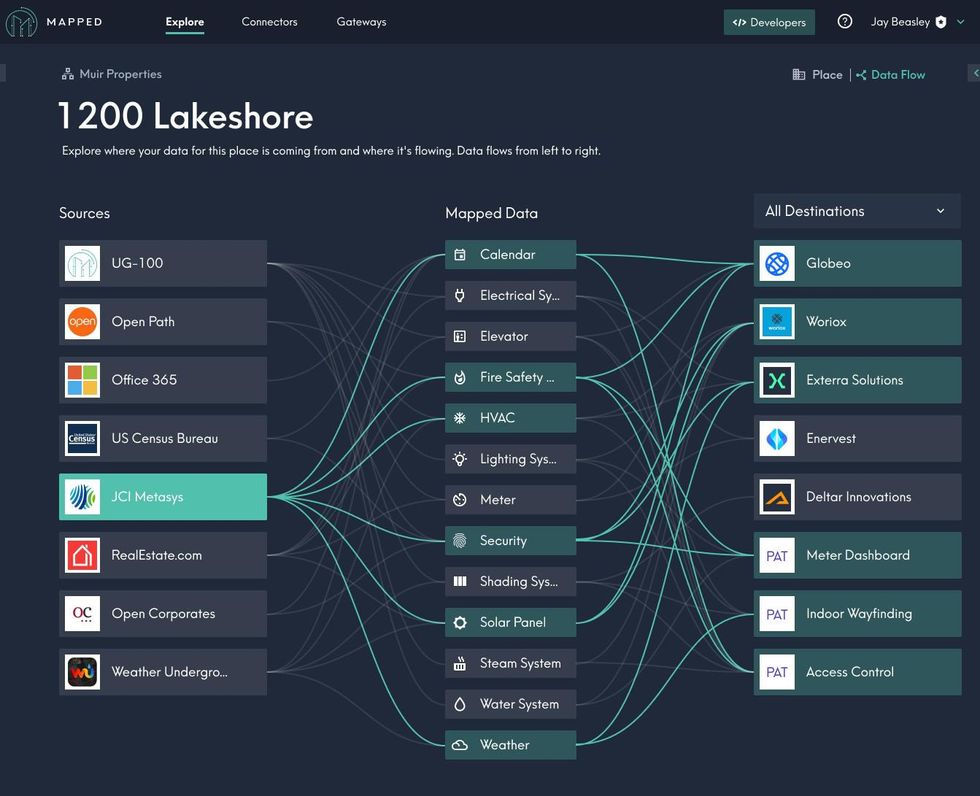Open the All Destinations dropdown

(x=857, y=211)
